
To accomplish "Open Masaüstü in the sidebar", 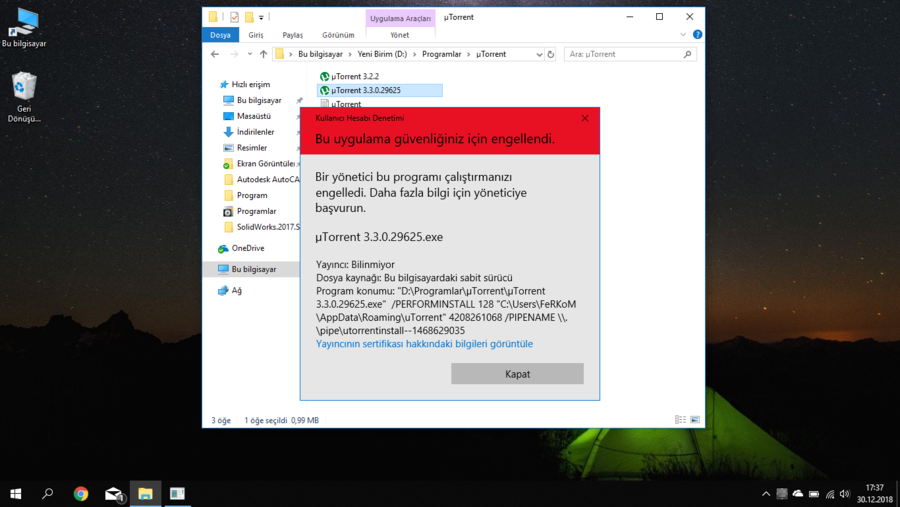I will click(254, 116).
